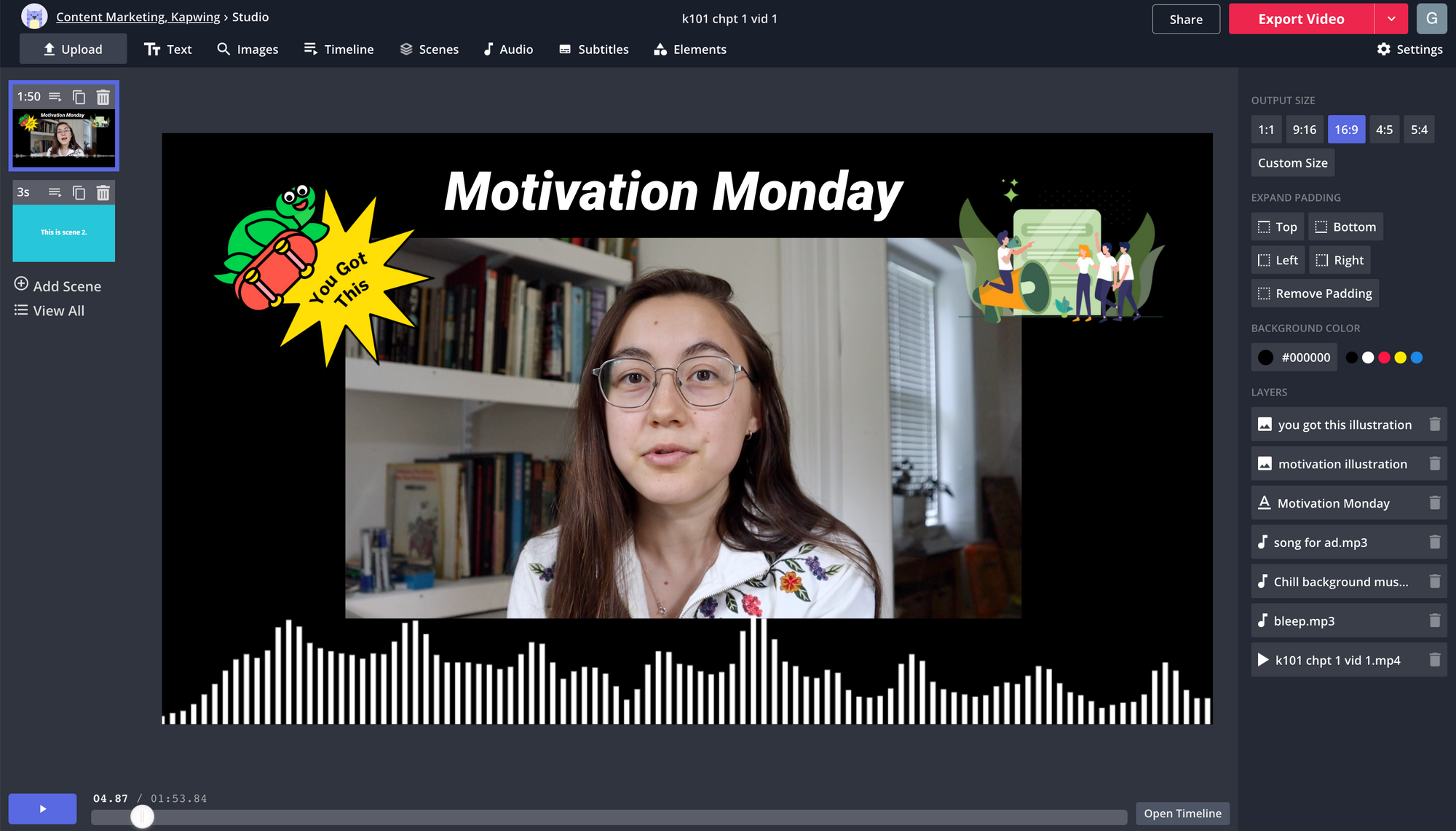
Task: Expand the Export Video dropdown arrow
Action: tap(1391, 19)
